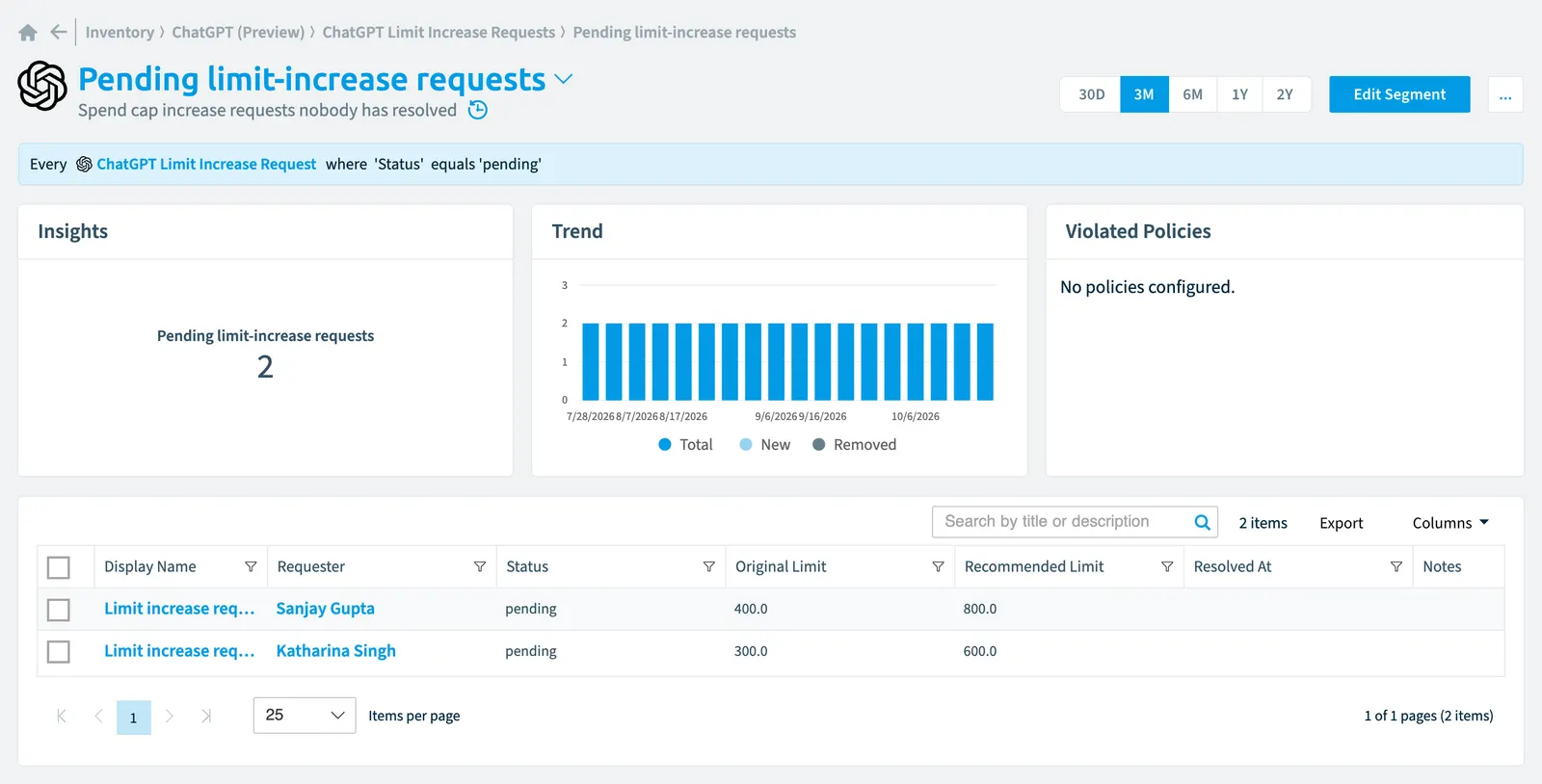
Task: Filter the Requester column
Action: click(x=480, y=566)
